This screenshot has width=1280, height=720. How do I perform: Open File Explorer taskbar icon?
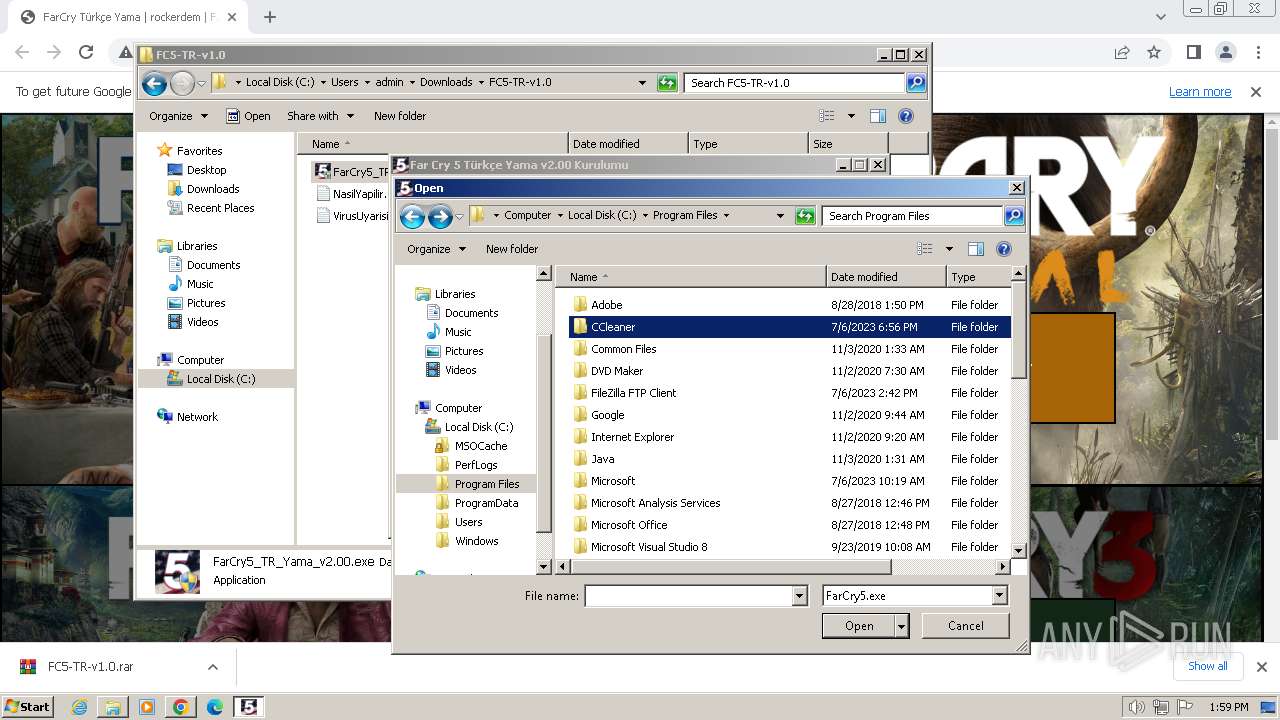click(113, 707)
